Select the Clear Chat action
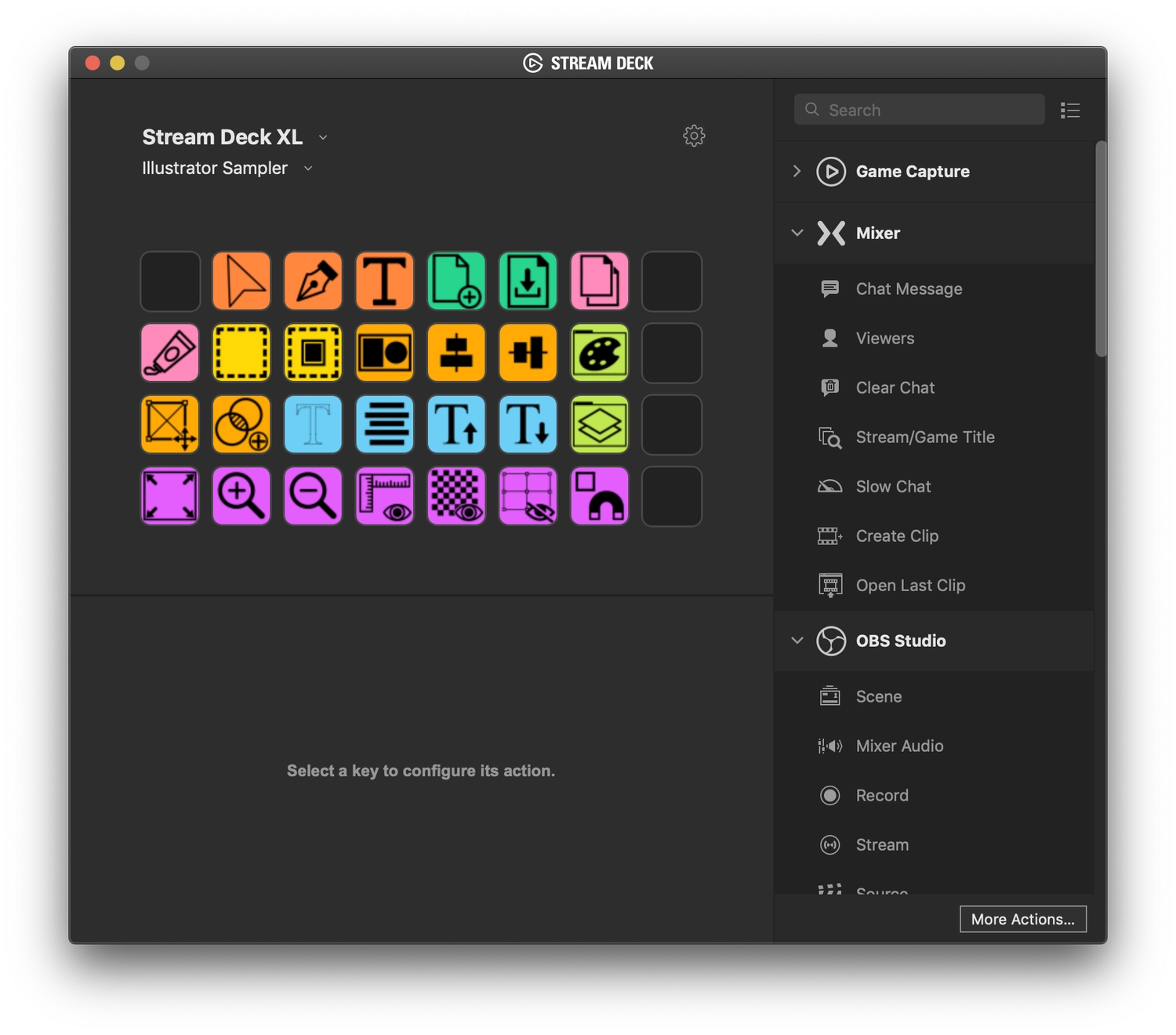This screenshot has width=1176, height=1035. pos(935,387)
